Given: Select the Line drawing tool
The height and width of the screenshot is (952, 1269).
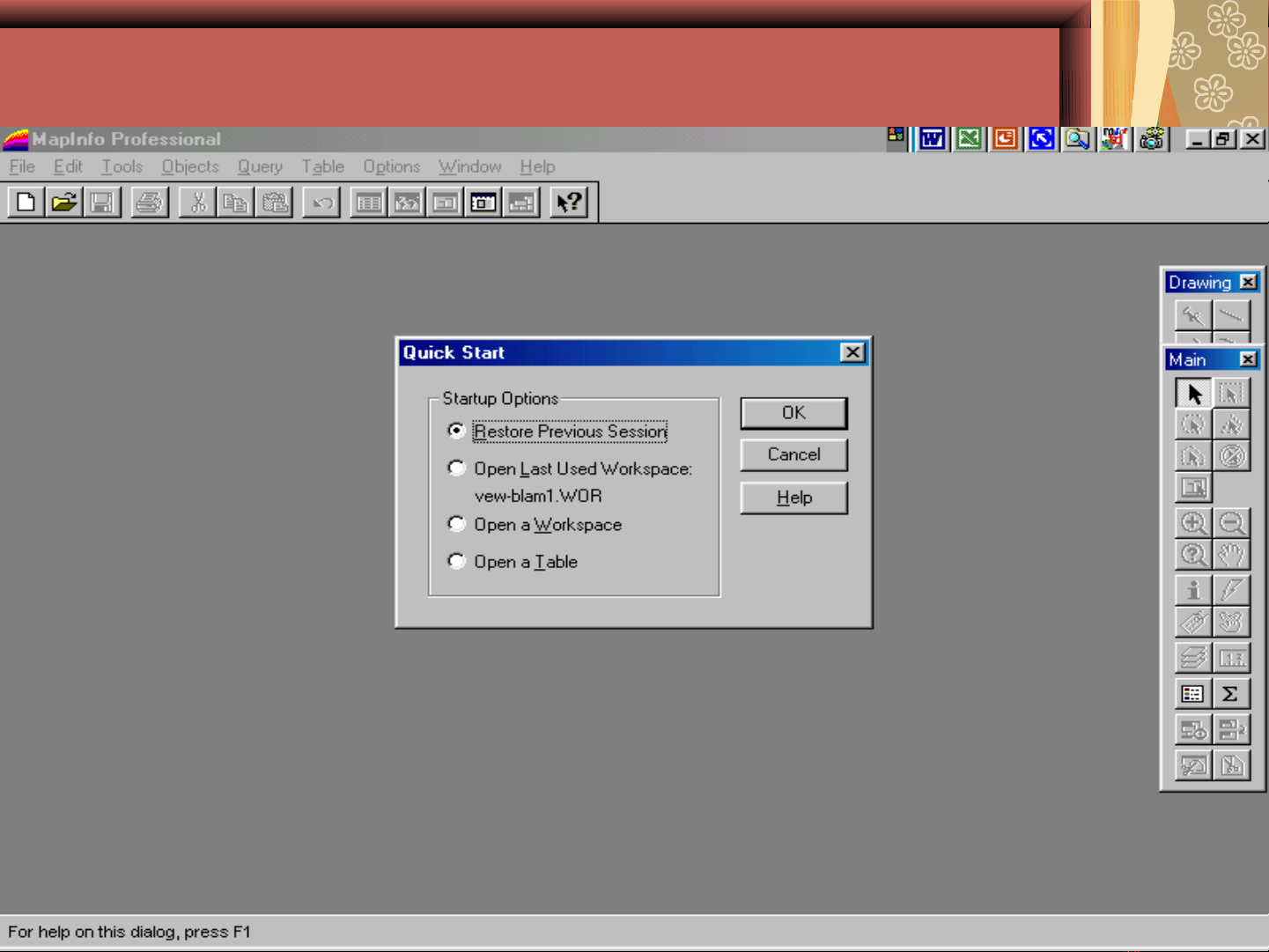Looking at the screenshot, I should point(1231,315).
